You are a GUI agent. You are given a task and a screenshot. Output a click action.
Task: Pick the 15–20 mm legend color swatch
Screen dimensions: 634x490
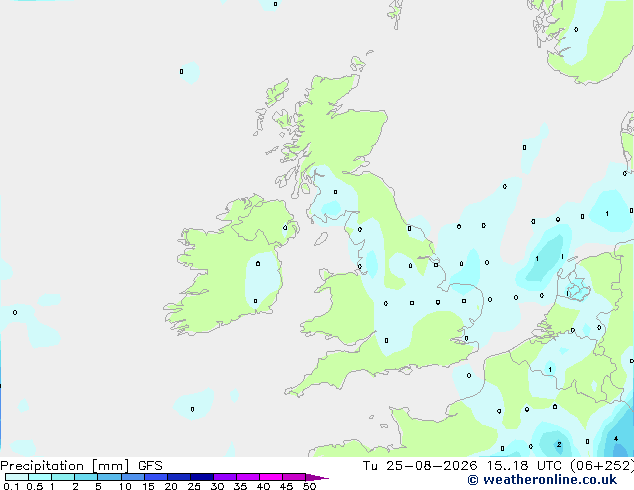coord(155,477)
